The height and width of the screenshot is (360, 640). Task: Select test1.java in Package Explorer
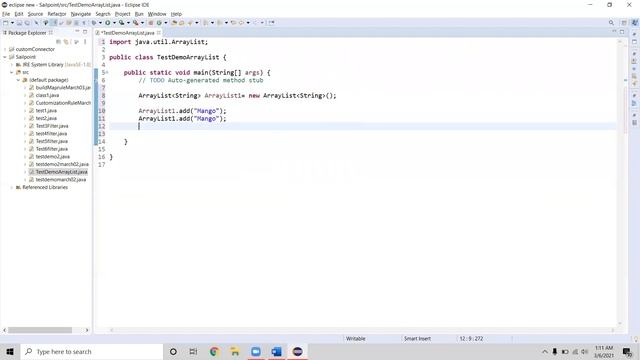pos(46,111)
